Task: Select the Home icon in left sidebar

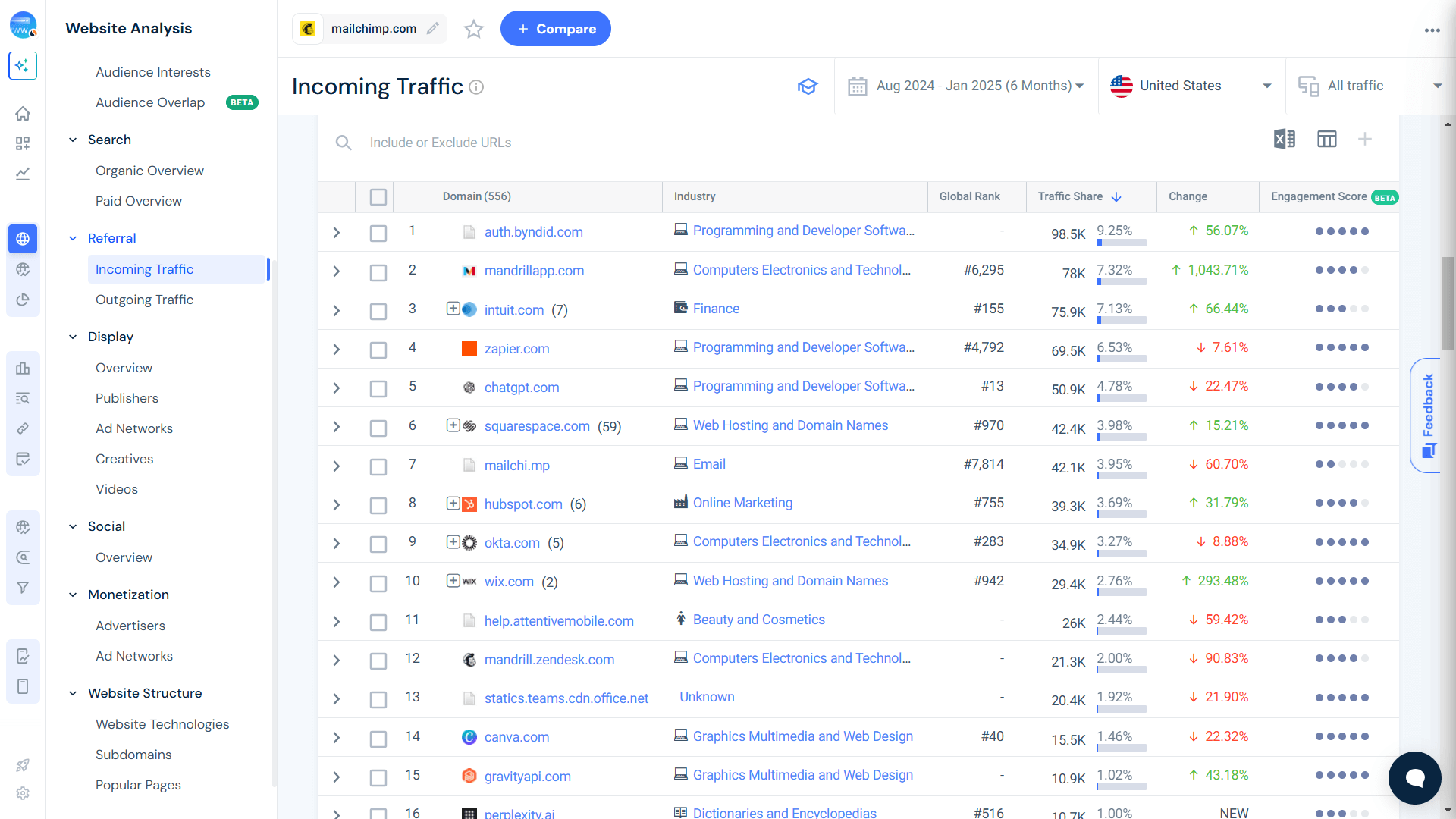Action: click(x=23, y=113)
